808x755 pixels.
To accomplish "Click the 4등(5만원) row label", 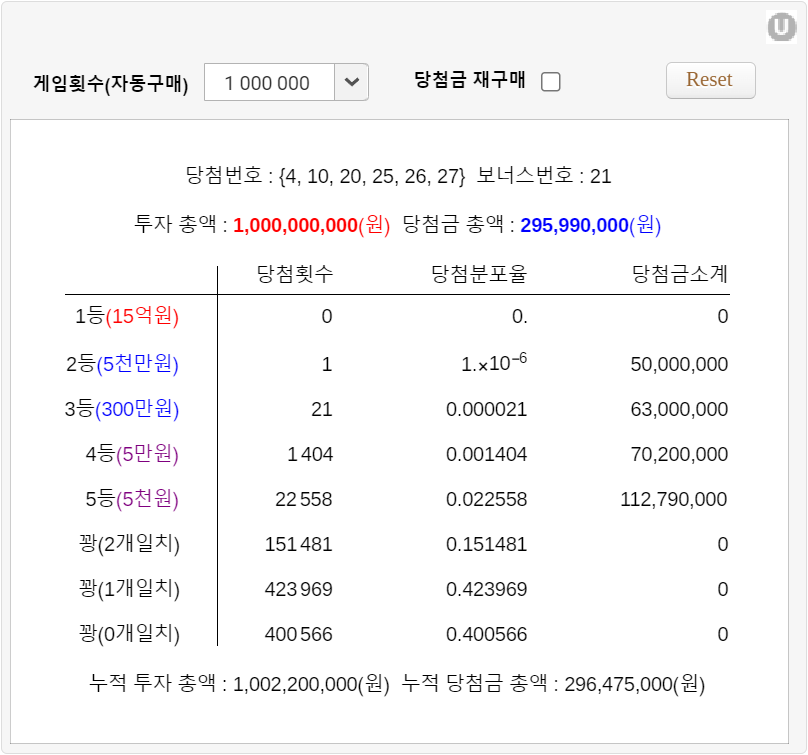I will click(132, 454).
